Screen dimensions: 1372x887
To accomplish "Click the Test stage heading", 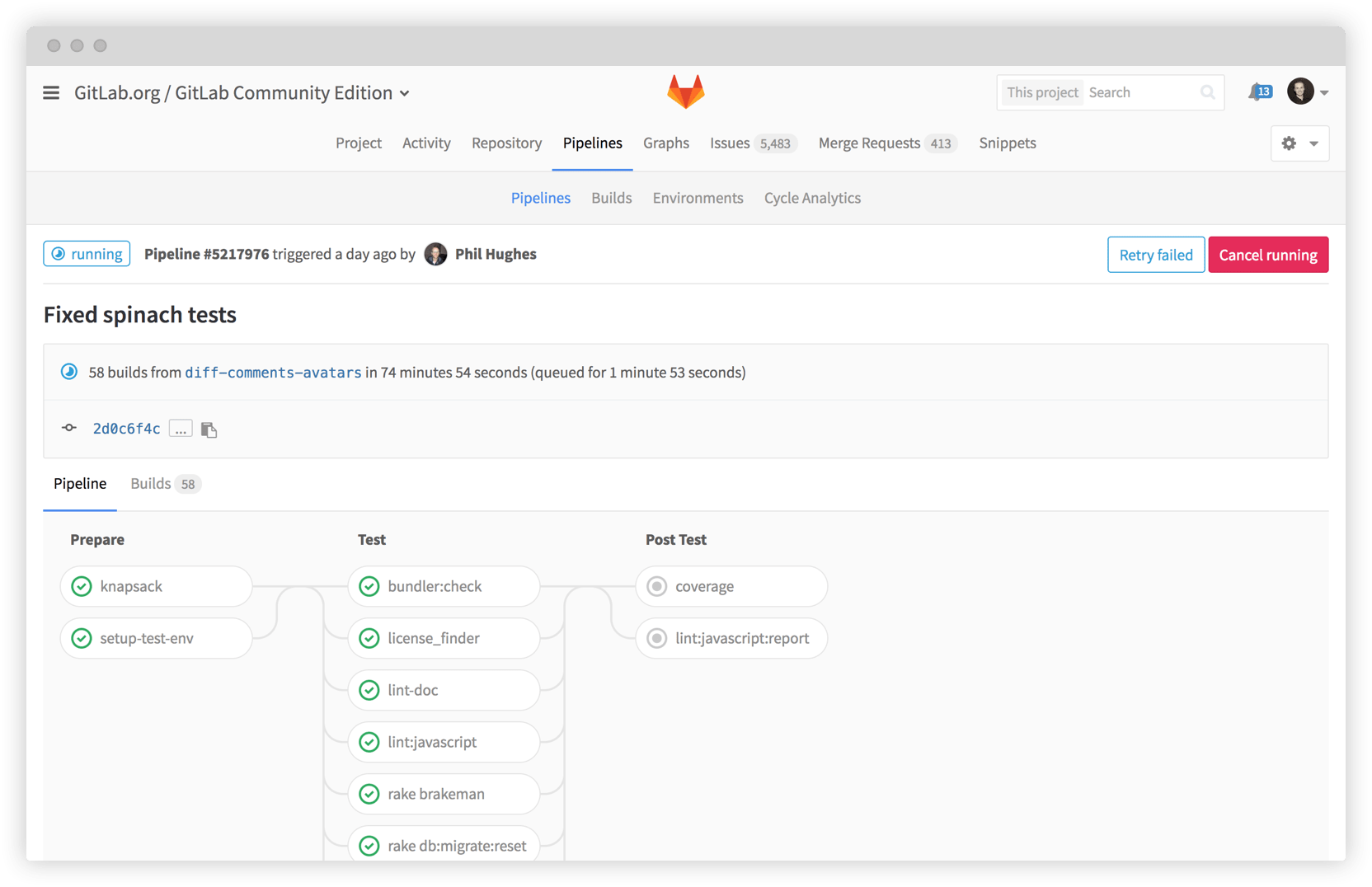I will pos(372,539).
